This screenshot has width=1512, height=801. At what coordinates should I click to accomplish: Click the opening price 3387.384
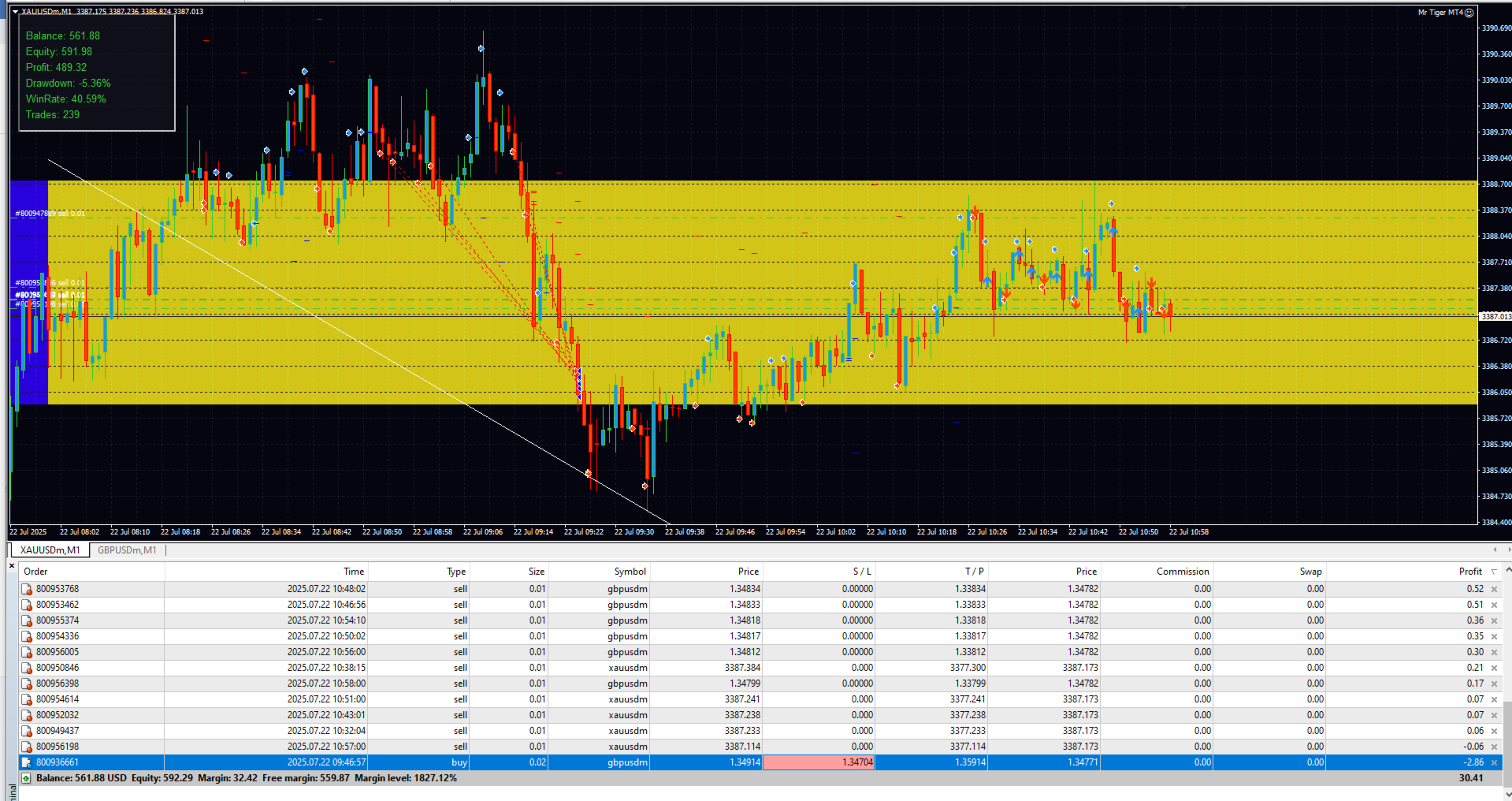coord(742,668)
